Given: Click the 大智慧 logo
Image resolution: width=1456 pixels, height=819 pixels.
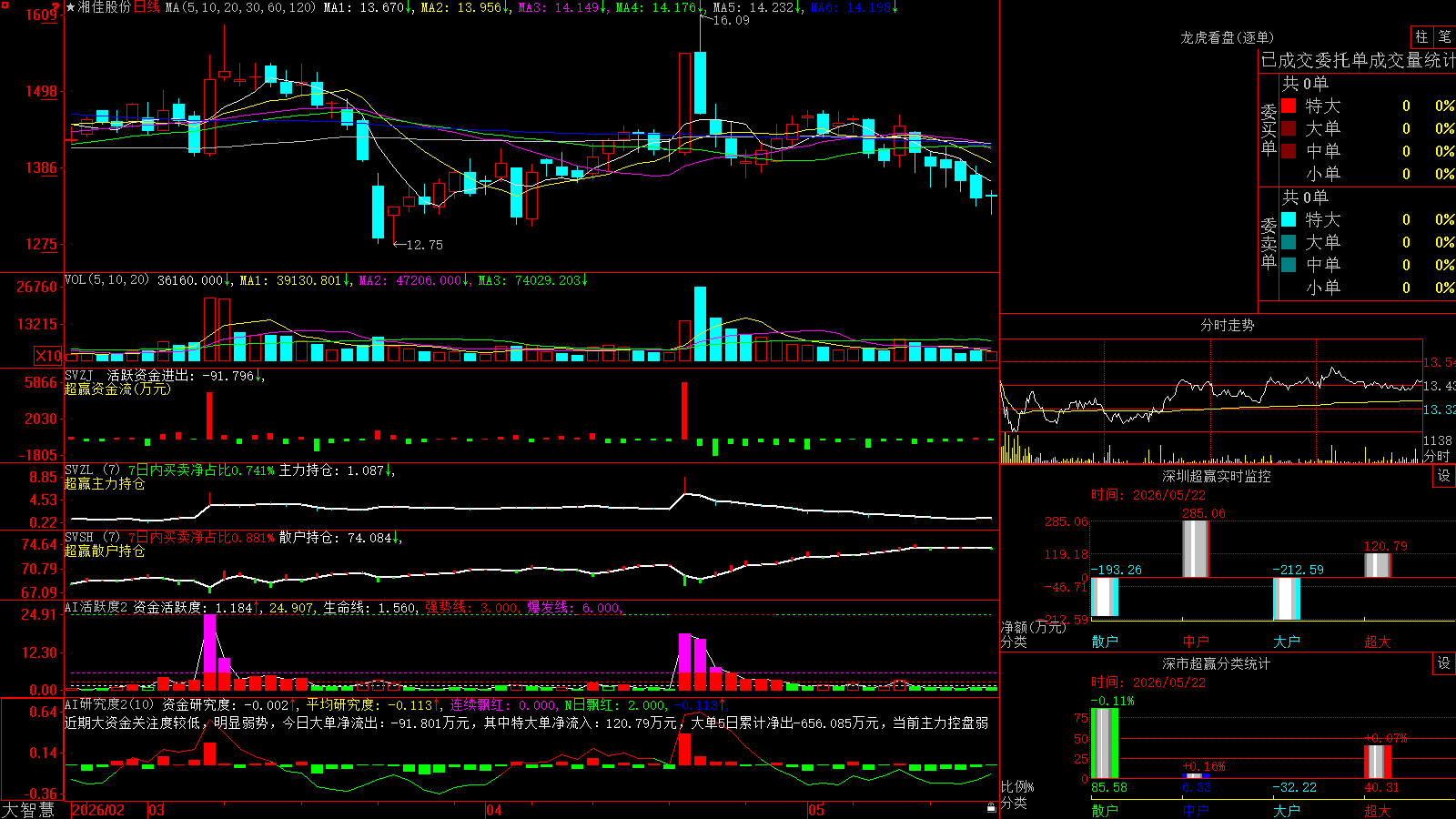Looking at the screenshot, I should point(28,810).
